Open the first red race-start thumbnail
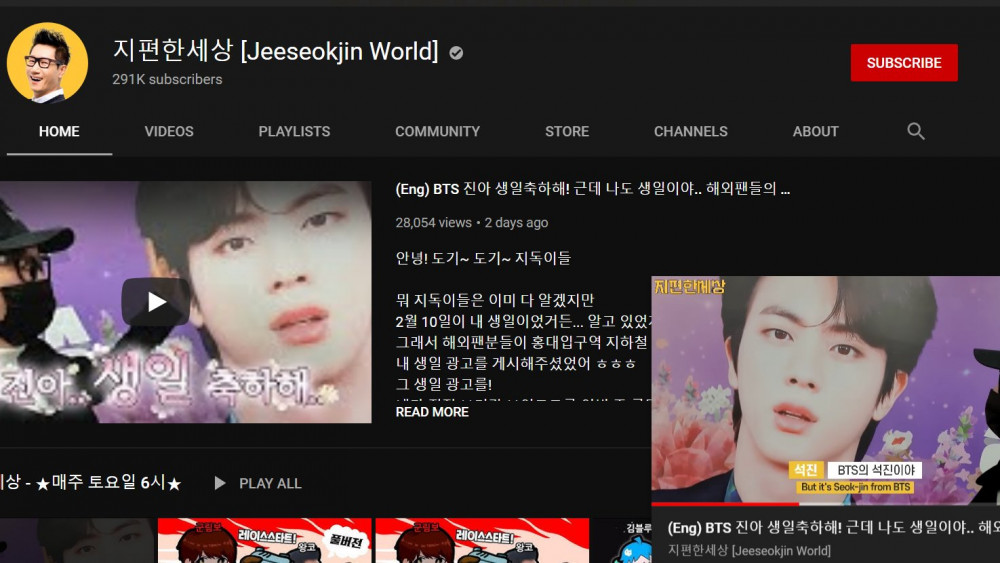The width and height of the screenshot is (1000, 563). 265,541
